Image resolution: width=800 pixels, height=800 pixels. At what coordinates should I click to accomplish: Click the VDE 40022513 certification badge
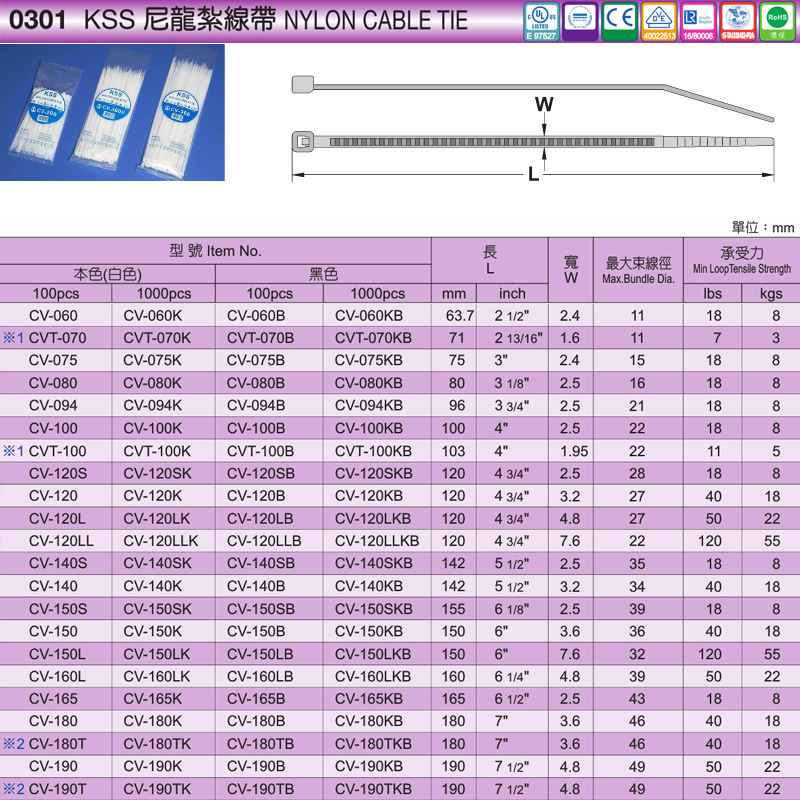point(659,21)
